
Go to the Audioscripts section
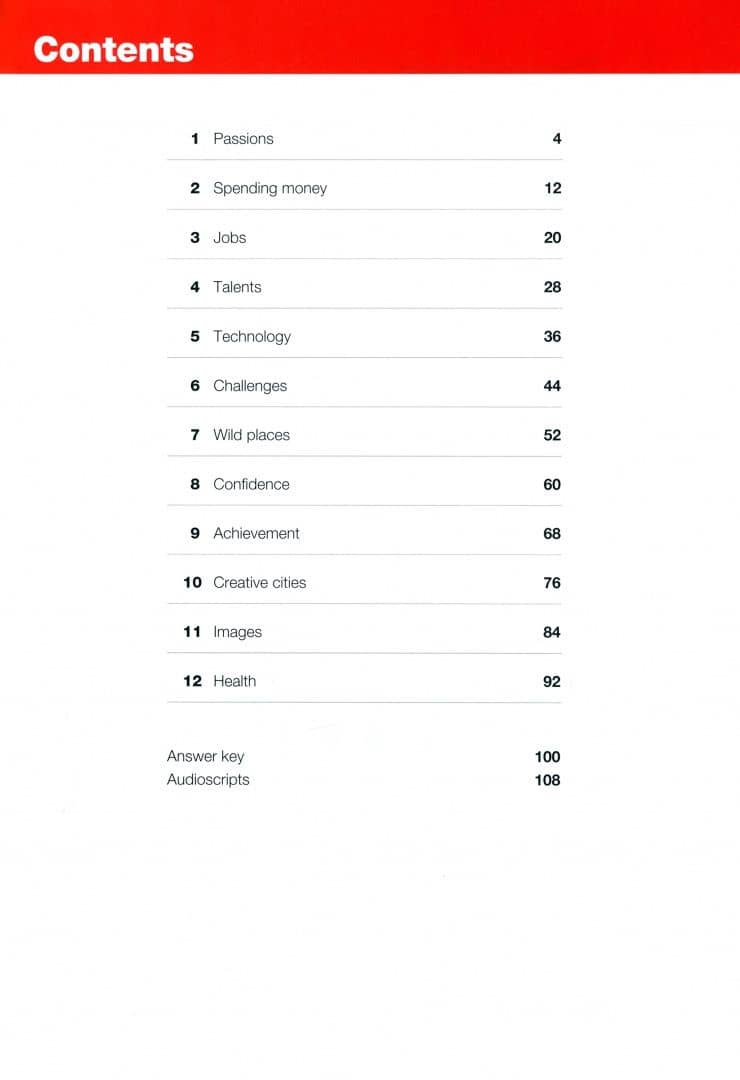(x=208, y=780)
